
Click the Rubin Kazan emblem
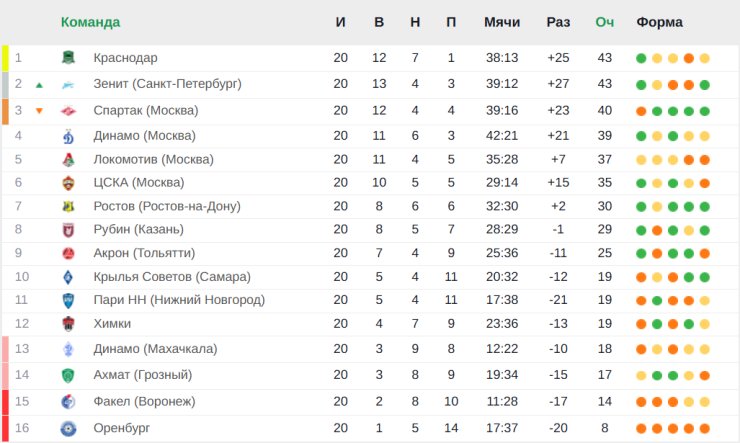69,230
